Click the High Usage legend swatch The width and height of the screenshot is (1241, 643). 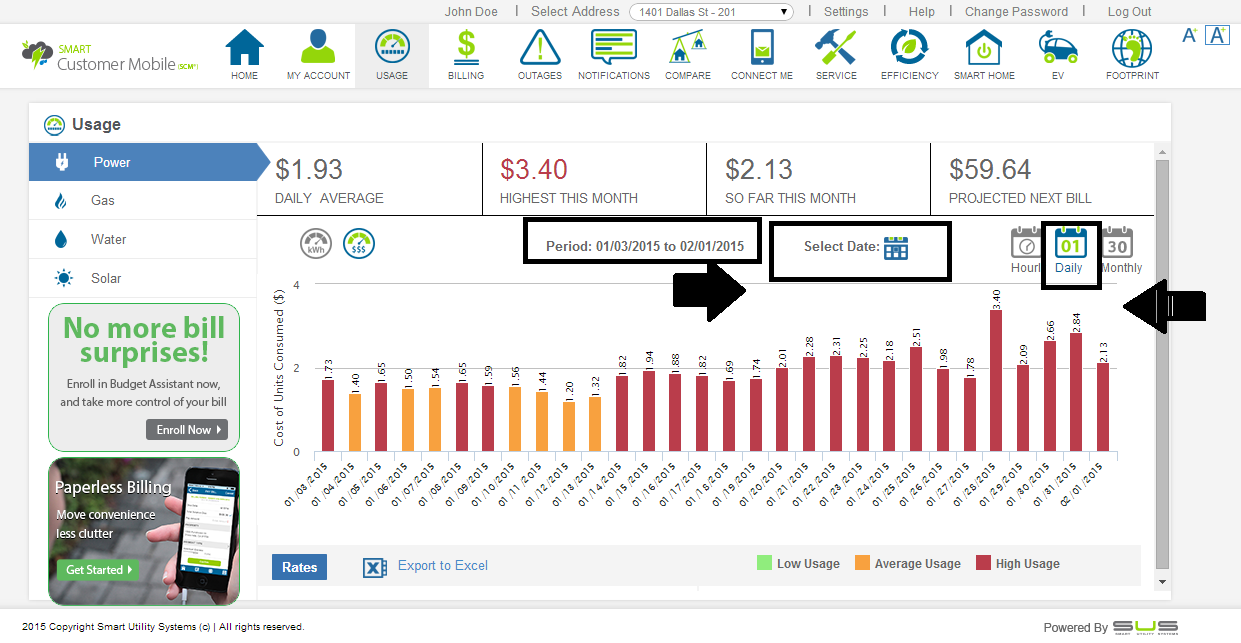coord(983,564)
